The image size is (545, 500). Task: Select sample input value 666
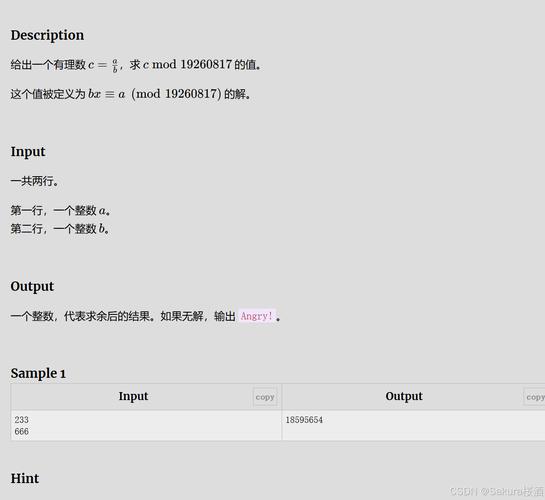point(22,432)
